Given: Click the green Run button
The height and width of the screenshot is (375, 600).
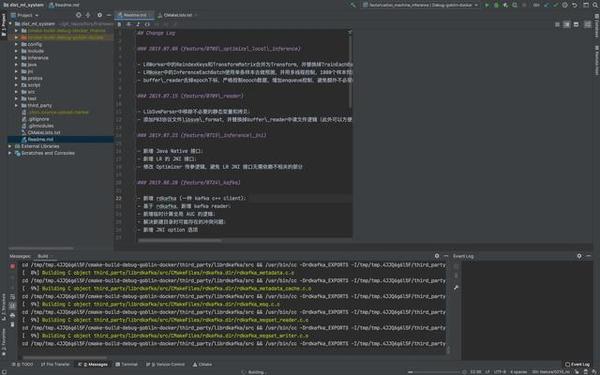Looking at the screenshot, I should pyautogui.click(x=487, y=5).
